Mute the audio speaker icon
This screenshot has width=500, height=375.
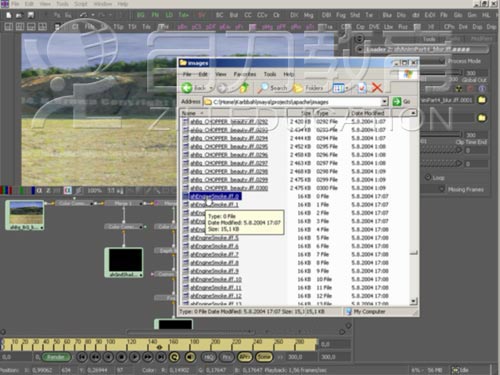pyautogui.click(x=190, y=357)
